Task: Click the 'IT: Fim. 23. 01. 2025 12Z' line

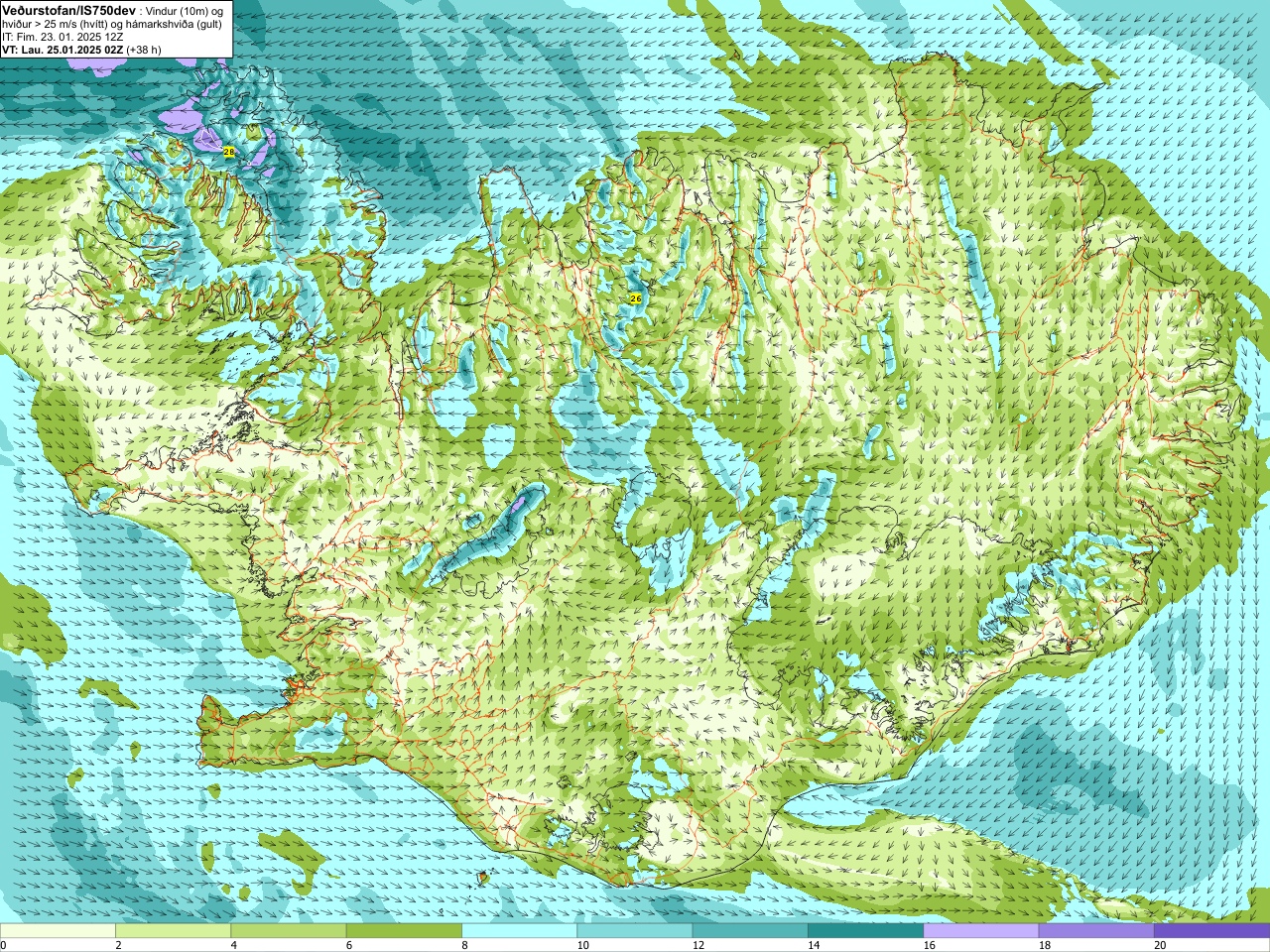Action: pos(63,37)
